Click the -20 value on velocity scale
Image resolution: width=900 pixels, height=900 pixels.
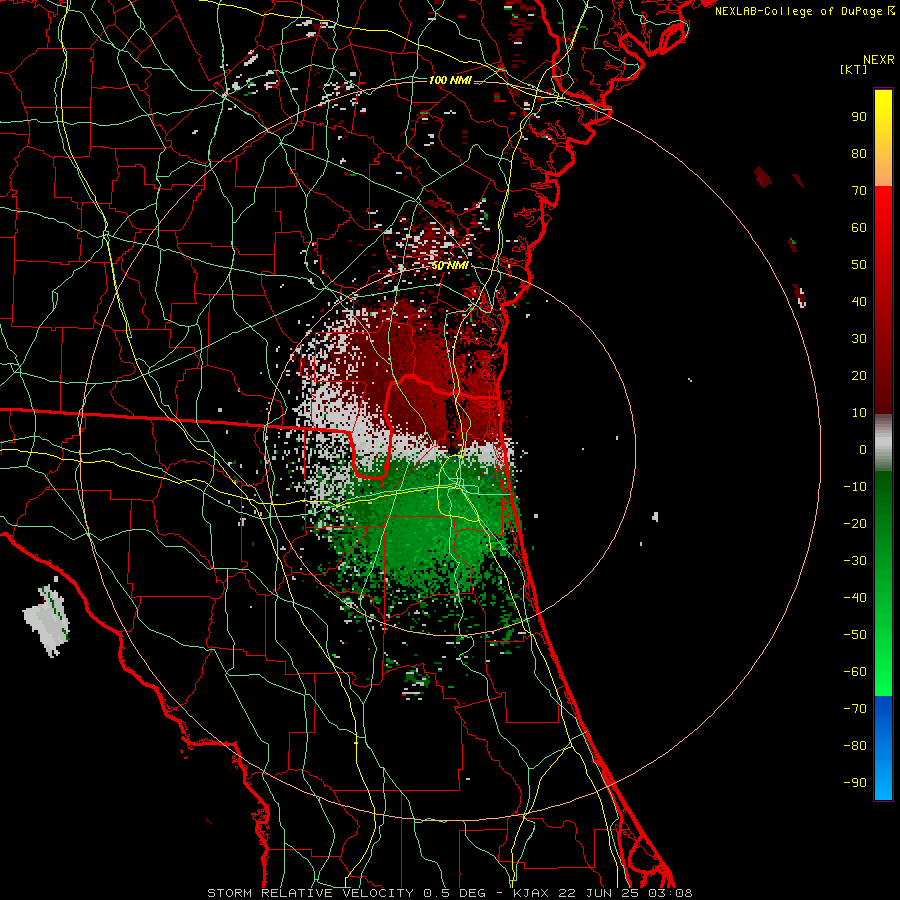(x=855, y=523)
